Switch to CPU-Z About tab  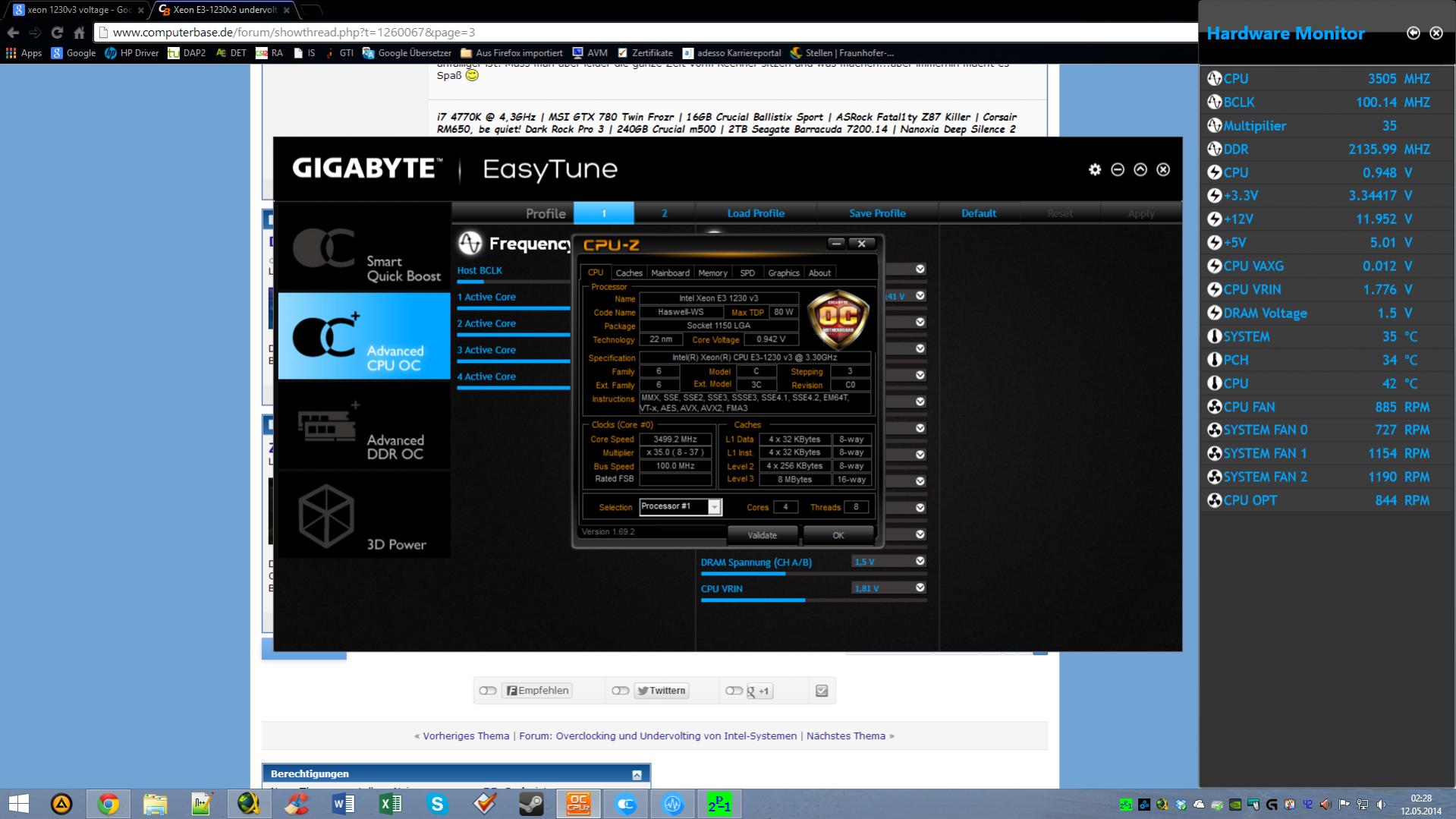click(819, 273)
